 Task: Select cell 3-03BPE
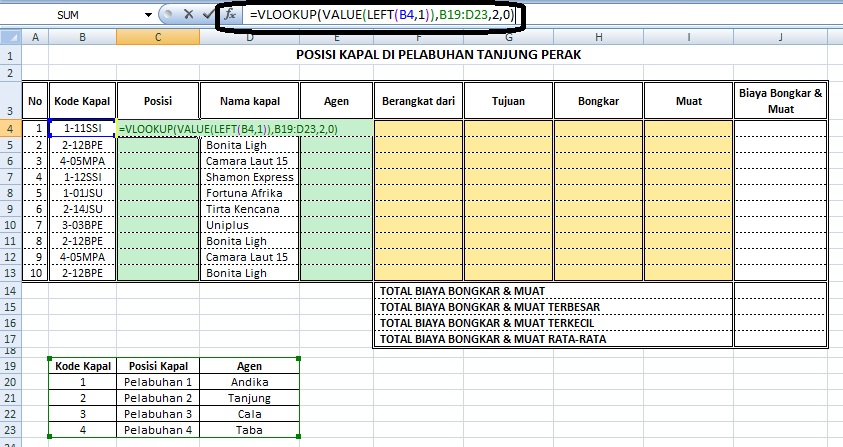click(82, 225)
